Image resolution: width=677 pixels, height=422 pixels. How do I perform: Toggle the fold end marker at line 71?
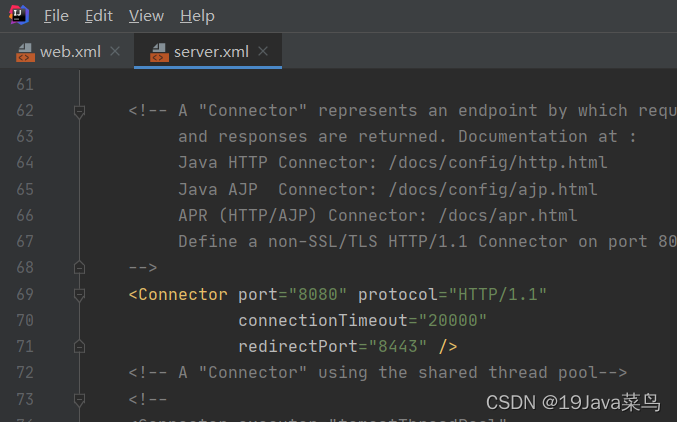(79, 346)
